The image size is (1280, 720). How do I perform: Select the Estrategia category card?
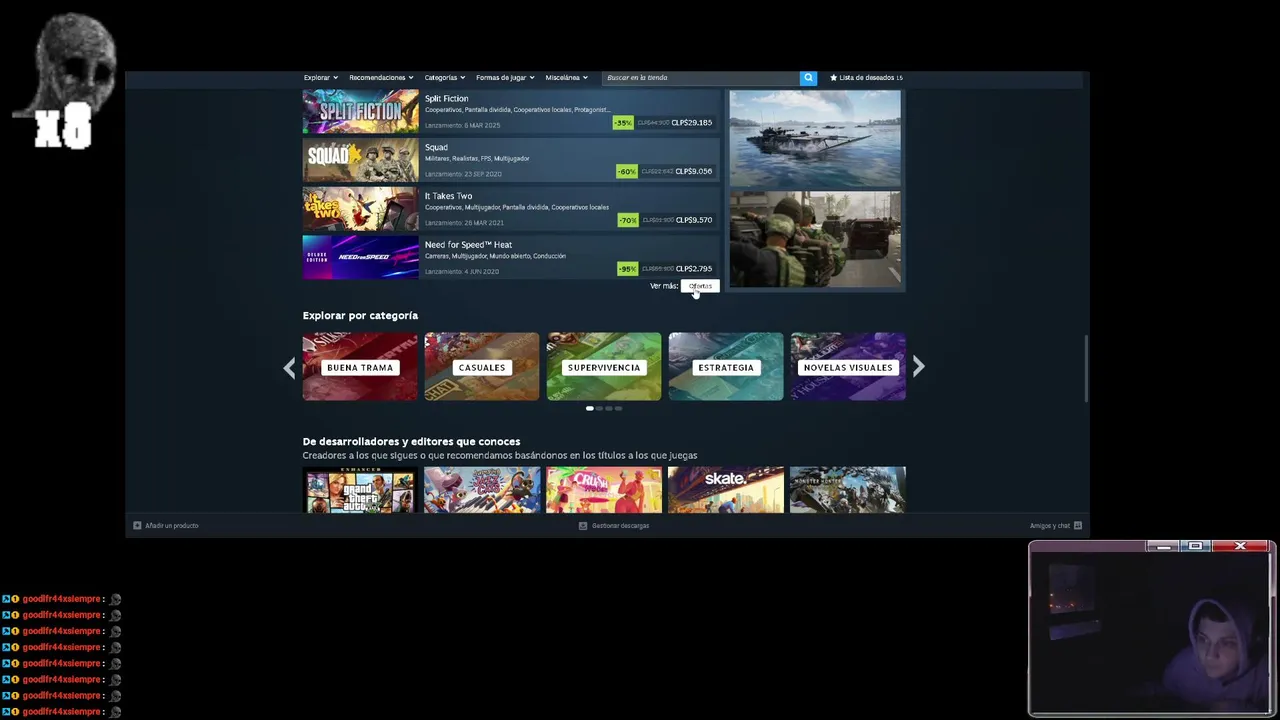726,367
